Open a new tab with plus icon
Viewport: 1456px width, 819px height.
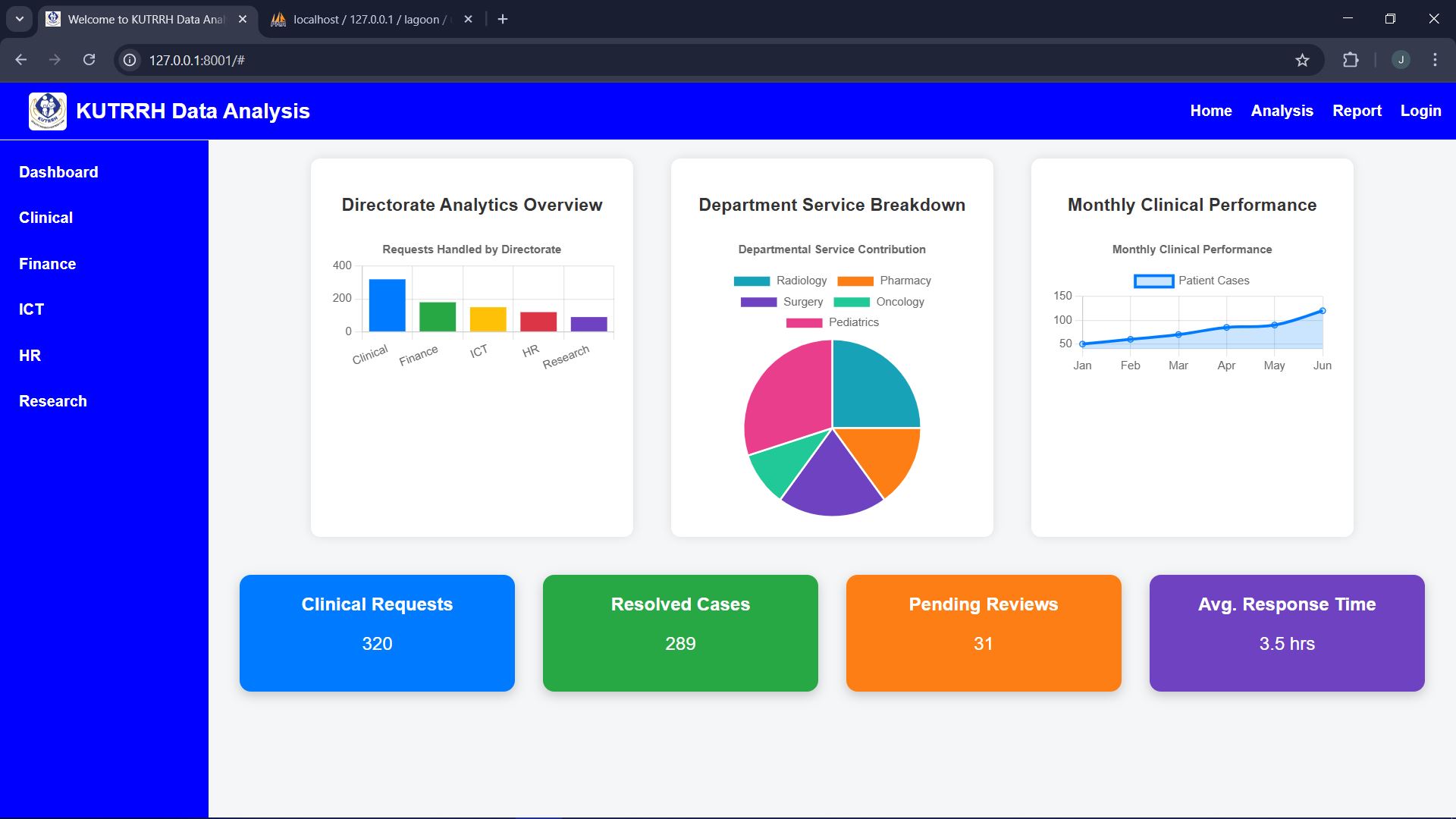503,19
